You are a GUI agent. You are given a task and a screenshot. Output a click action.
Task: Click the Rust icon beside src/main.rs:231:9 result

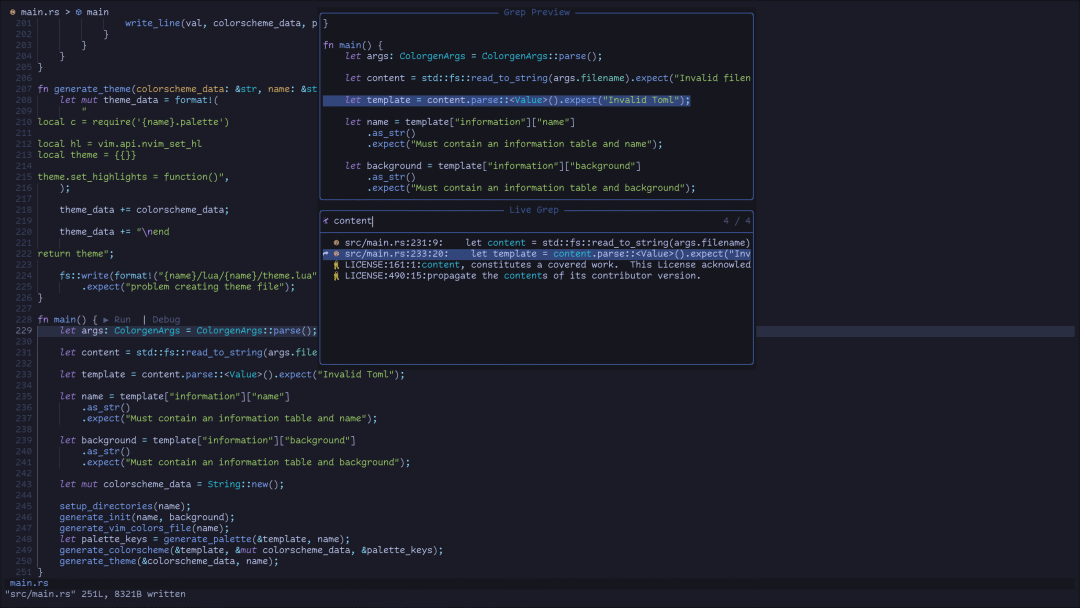tap(337, 242)
